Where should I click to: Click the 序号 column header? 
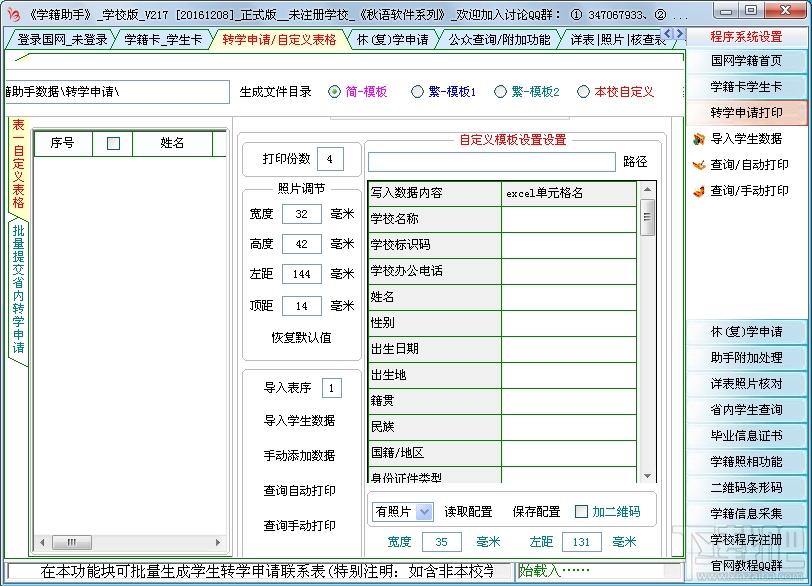pos(63,143)
